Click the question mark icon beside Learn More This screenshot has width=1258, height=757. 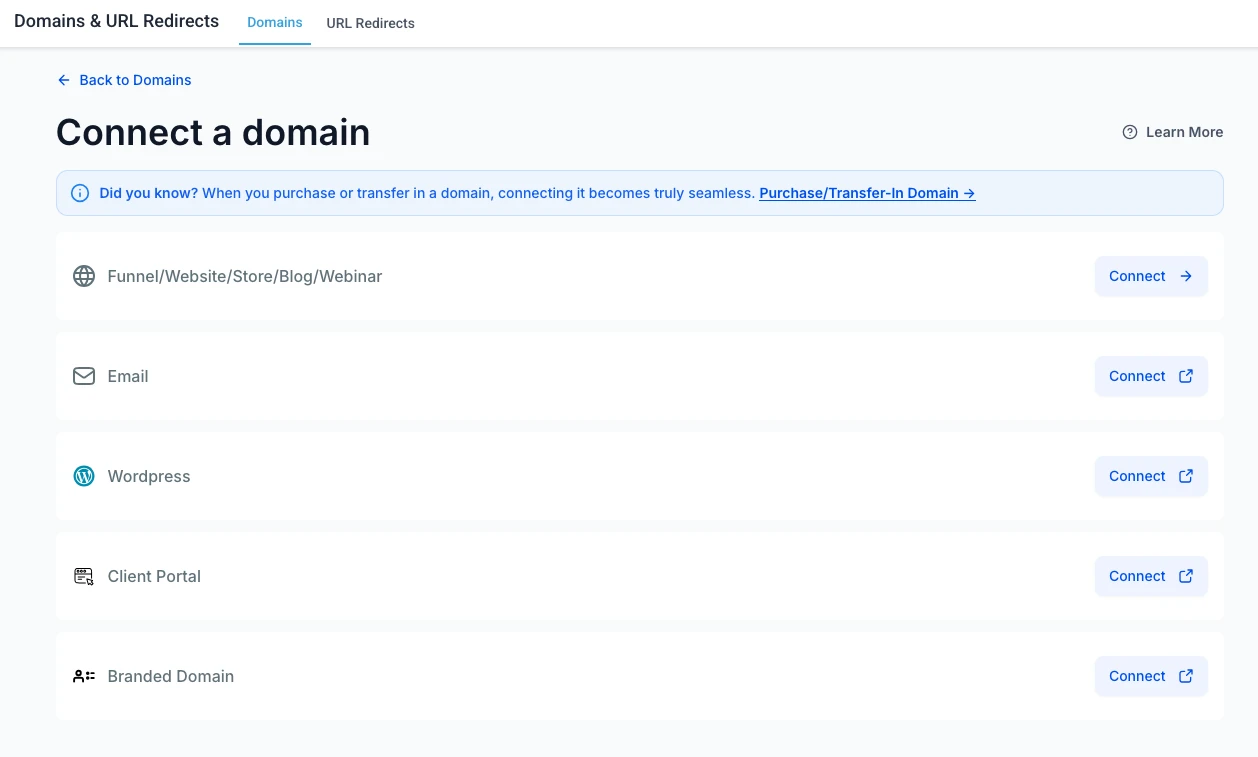tap(1130, 132)
